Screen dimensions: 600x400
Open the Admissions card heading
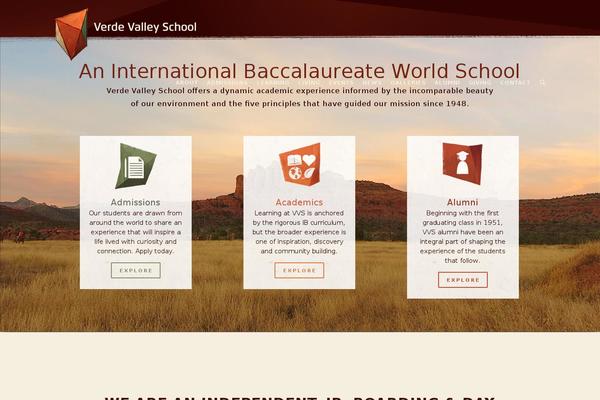point(135,202)
